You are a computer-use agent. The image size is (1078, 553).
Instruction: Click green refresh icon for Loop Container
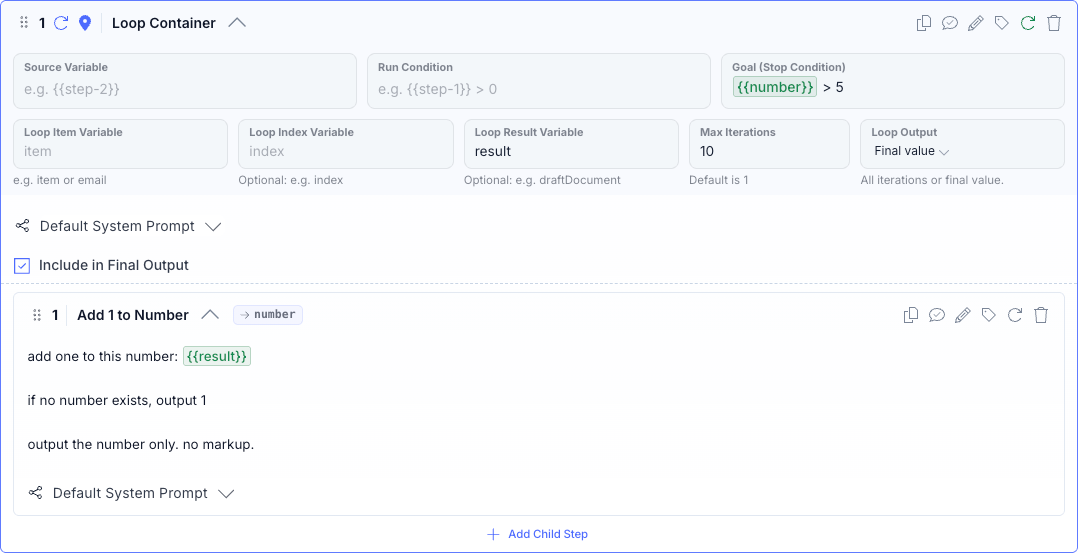pos(1028,23)
